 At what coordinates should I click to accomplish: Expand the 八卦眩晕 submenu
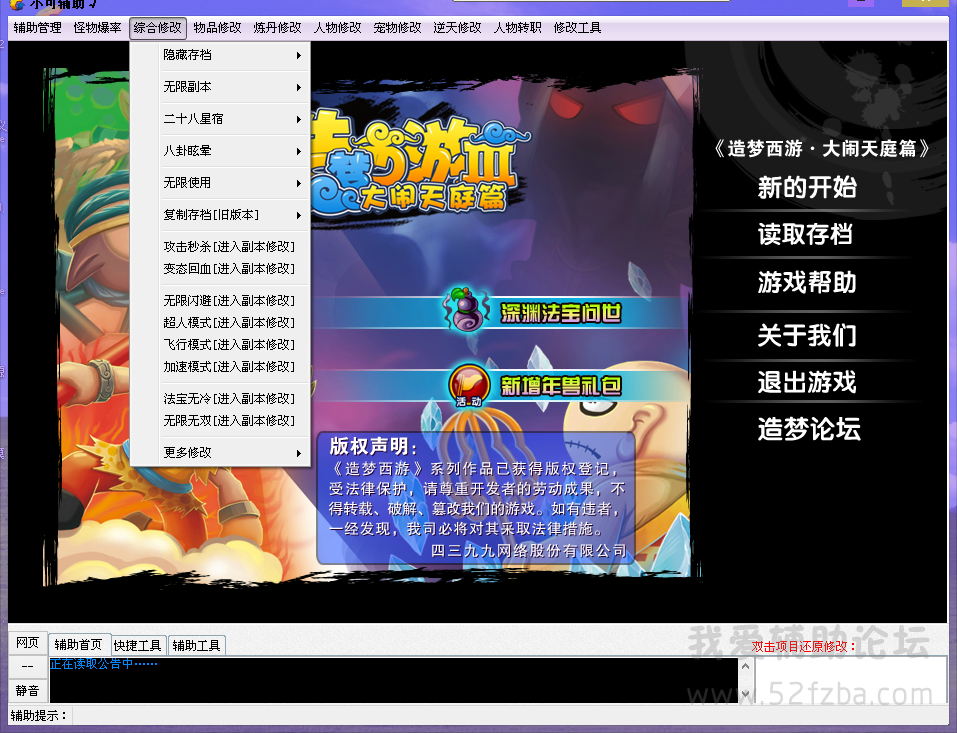tap(220, 151)
